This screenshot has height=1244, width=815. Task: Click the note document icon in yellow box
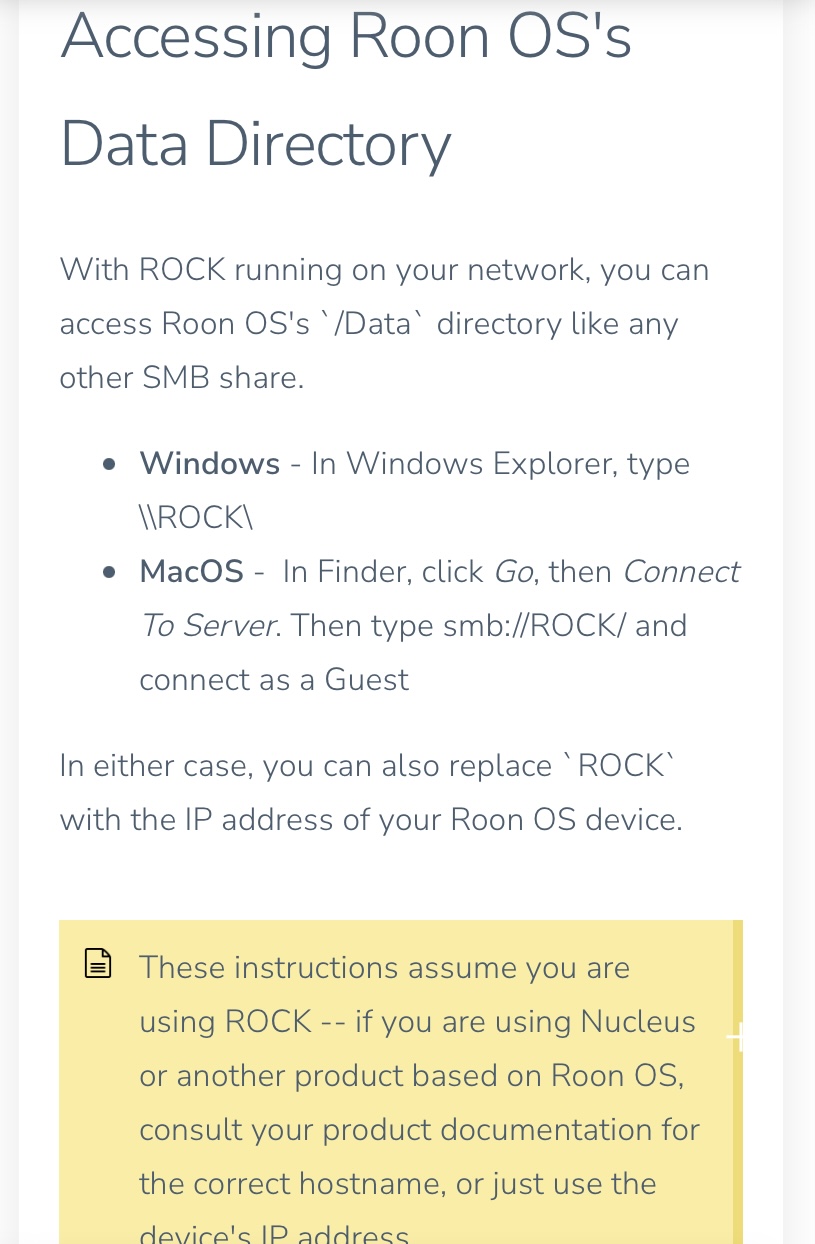tap(98, 964)
